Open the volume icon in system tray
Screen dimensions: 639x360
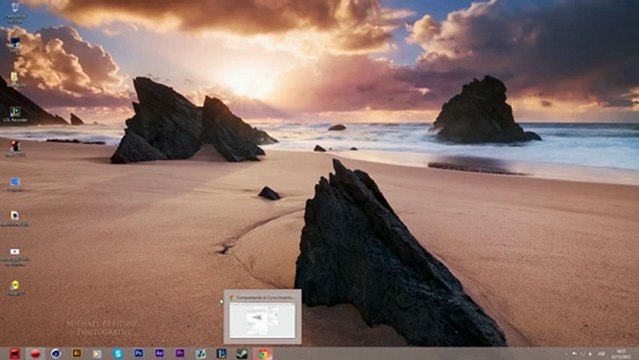[590, 354]
